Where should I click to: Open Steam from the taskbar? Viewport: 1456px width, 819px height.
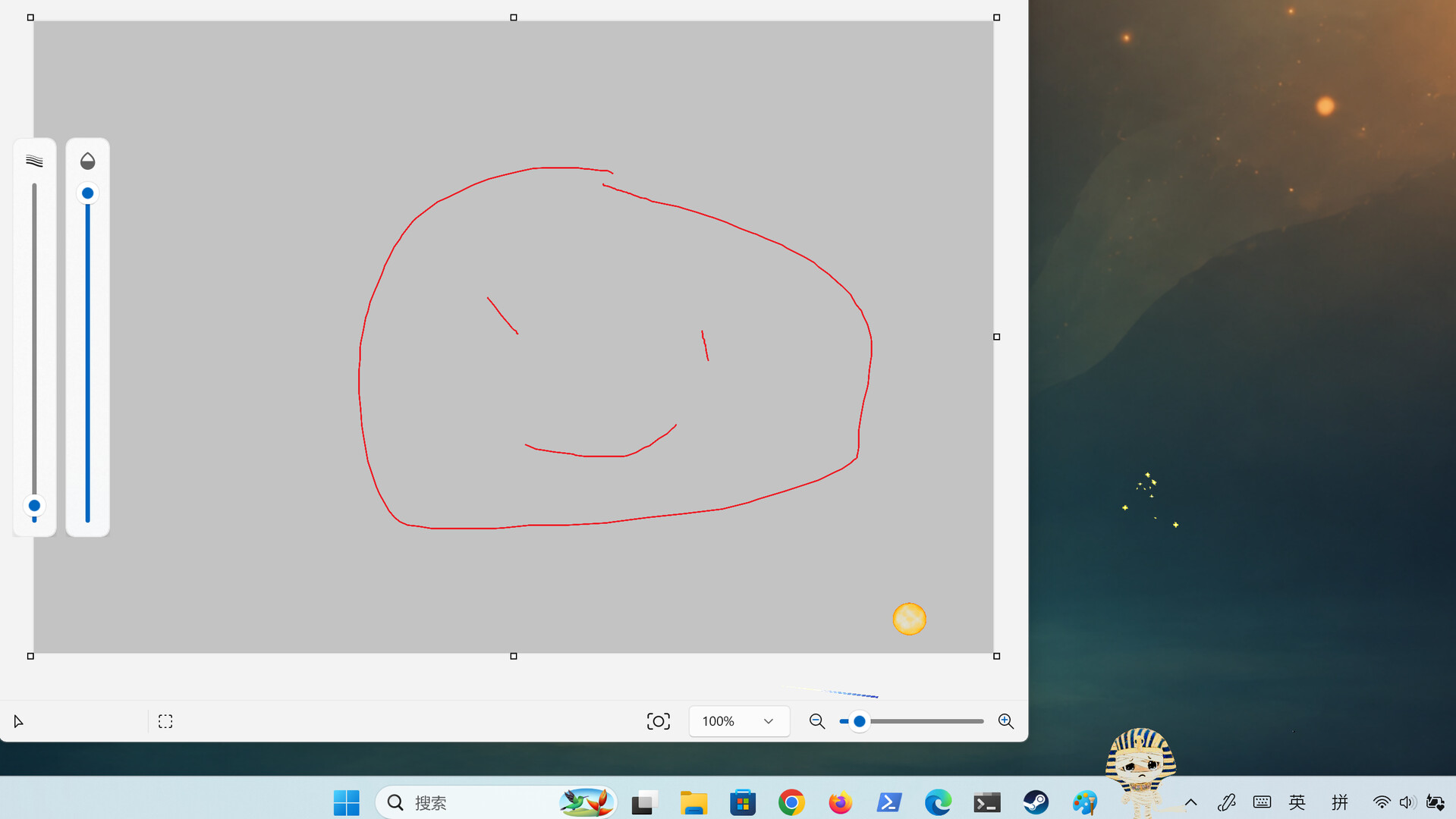(1036, 802)
